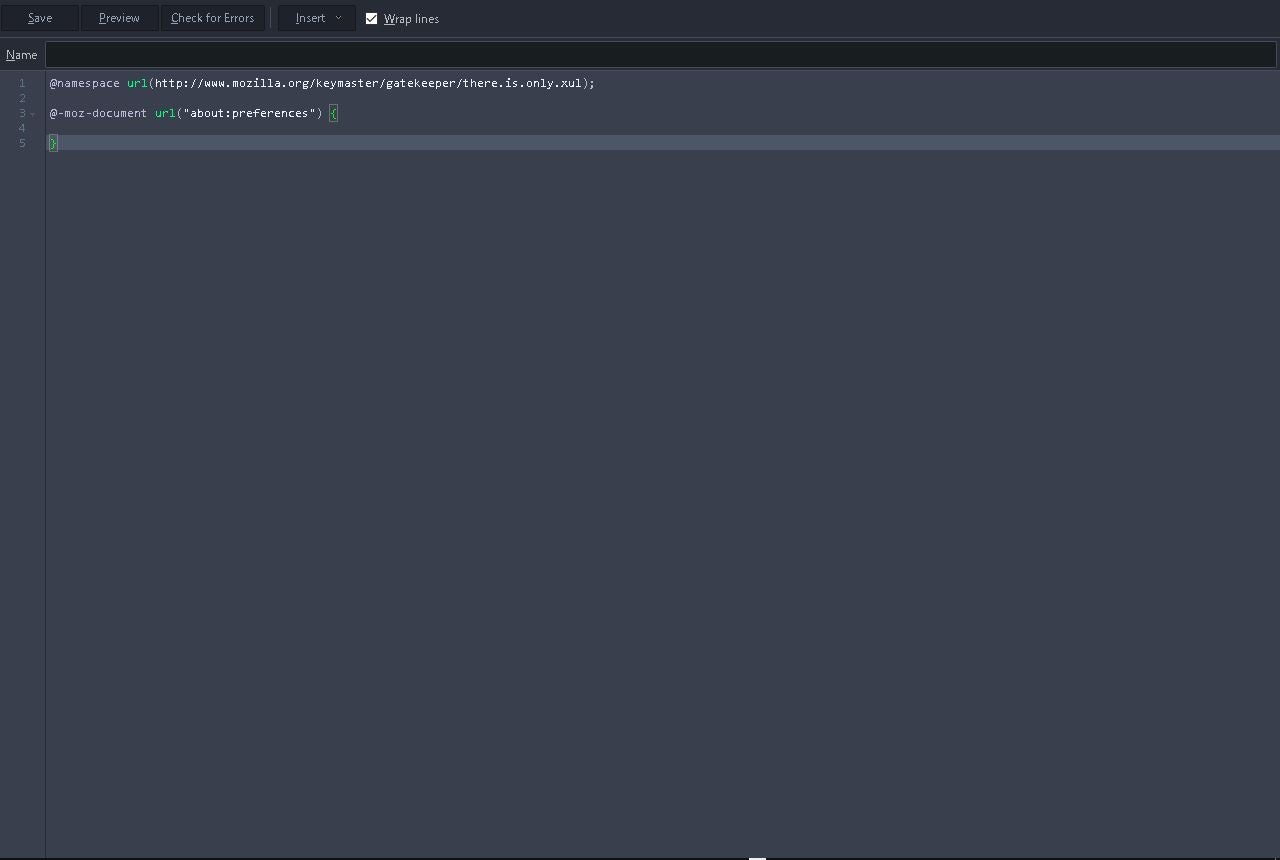The height and width of the screenshot is (860, 1280).
Task: Click the mozilla.org namespace URL text
Action: tap(368, 83)
